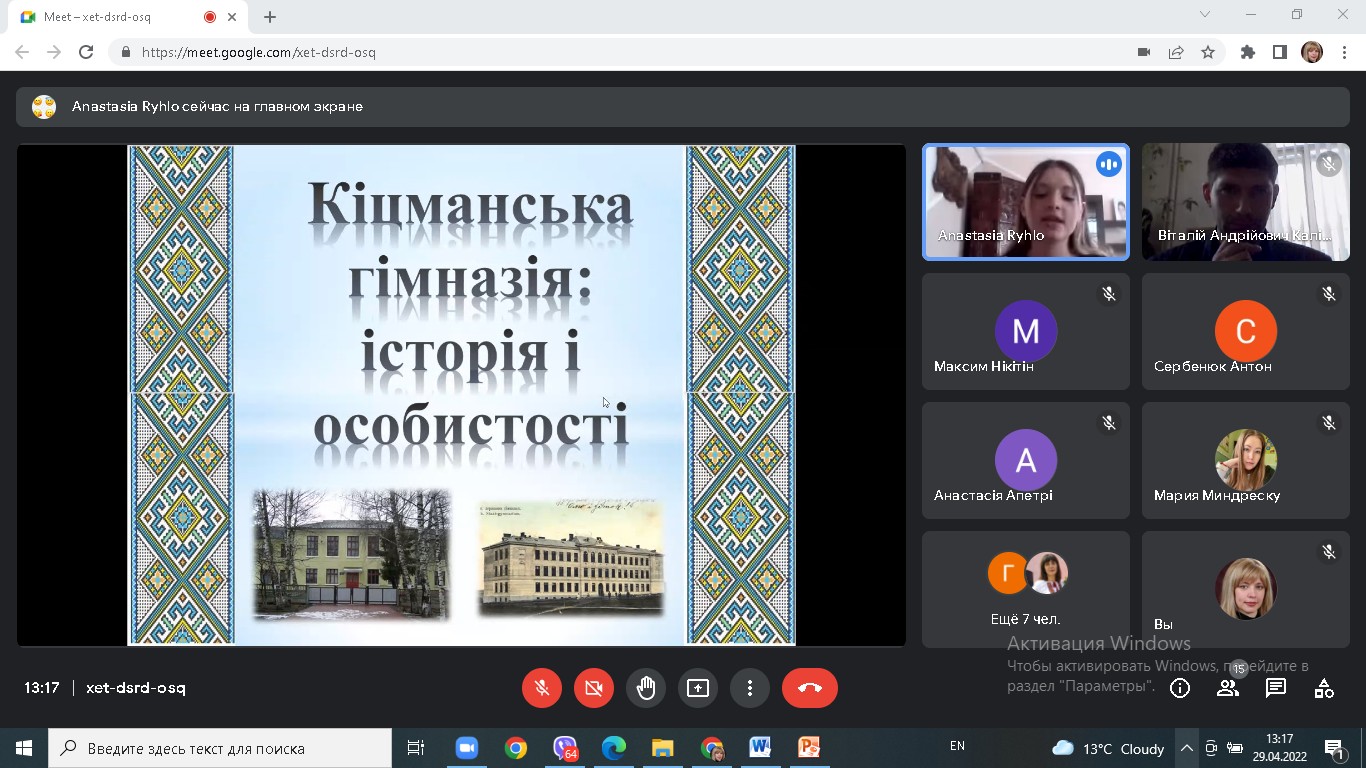Open PowerPoint from the taskbar

(809, 748)
